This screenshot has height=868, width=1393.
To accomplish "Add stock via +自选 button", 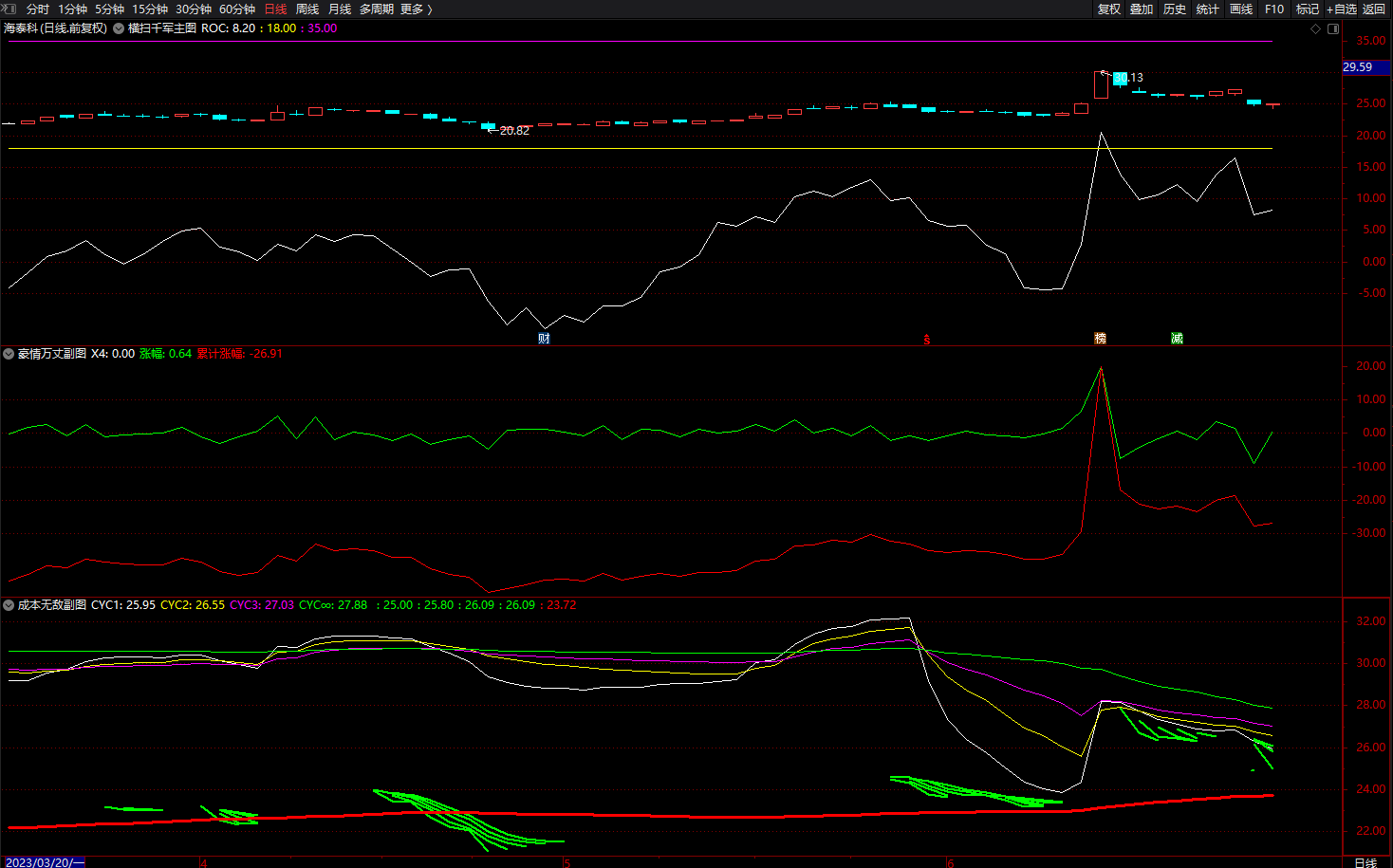I will [1341, 9].
